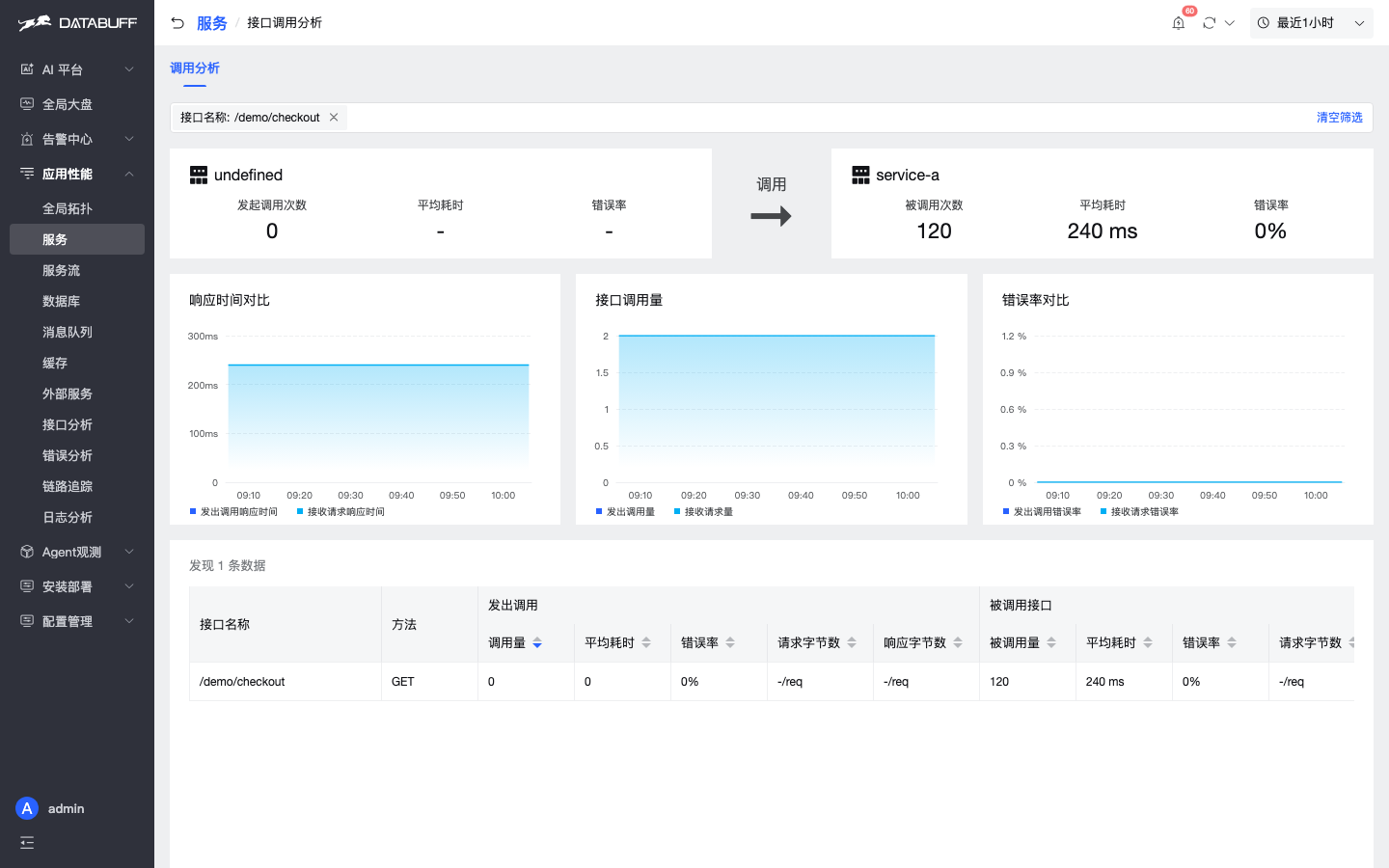
Task: Toggle 发出调用错误率 legend
Action: (1042, 512)
